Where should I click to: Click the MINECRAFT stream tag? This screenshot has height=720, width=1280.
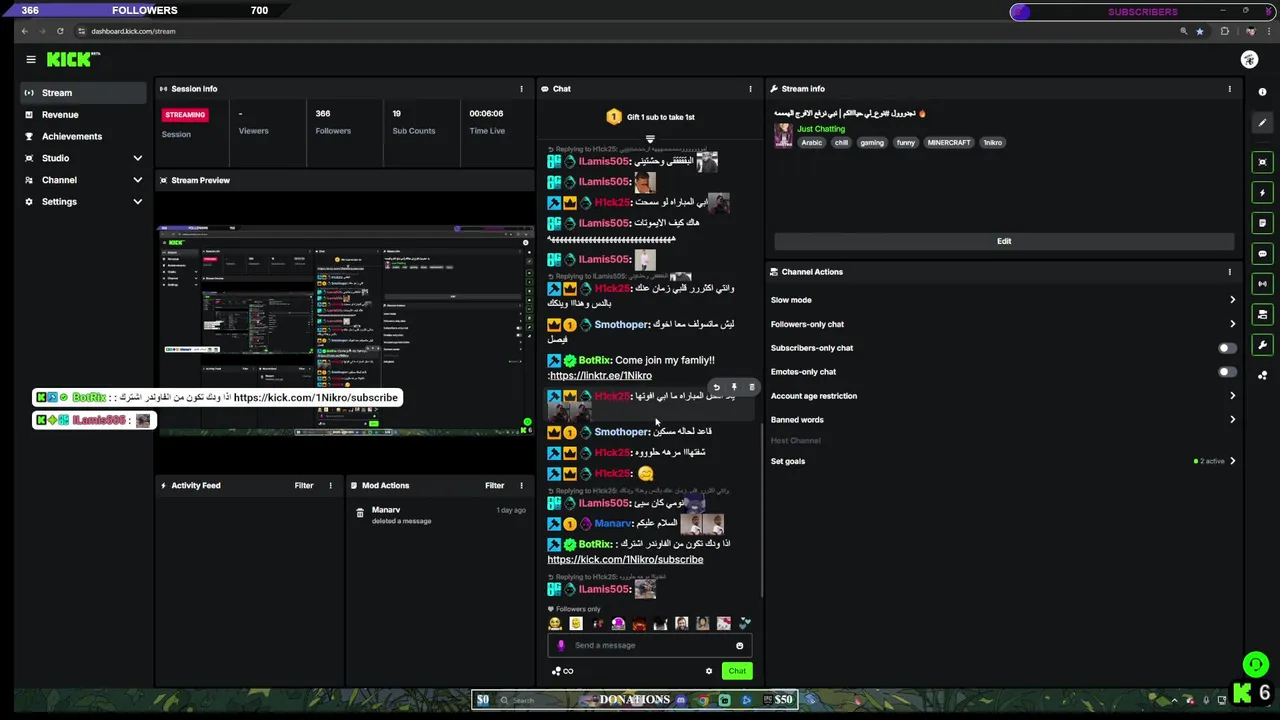point(949,143)
